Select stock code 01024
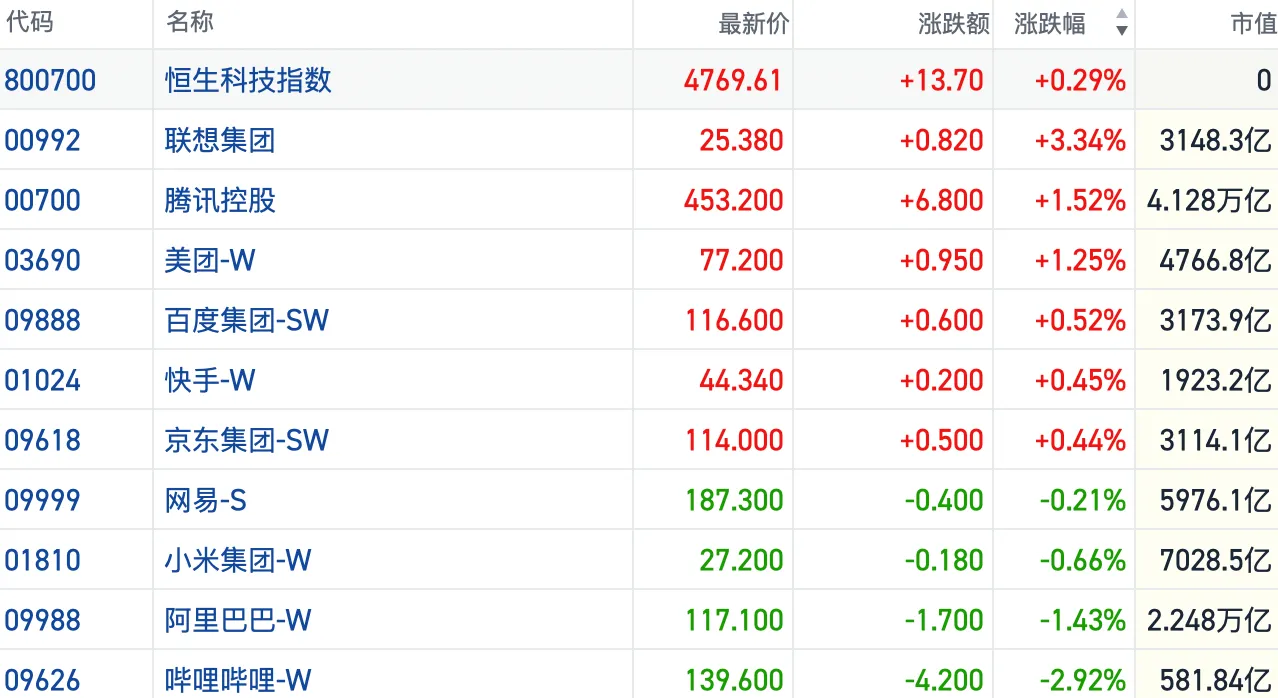This screenshot has height=698, width=1278. (x=42, y=380)
